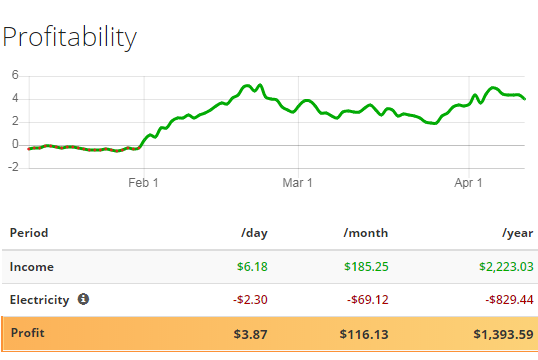Click the $185.25 monthly income value
The image size is (538, 360).
coord(366,267)
